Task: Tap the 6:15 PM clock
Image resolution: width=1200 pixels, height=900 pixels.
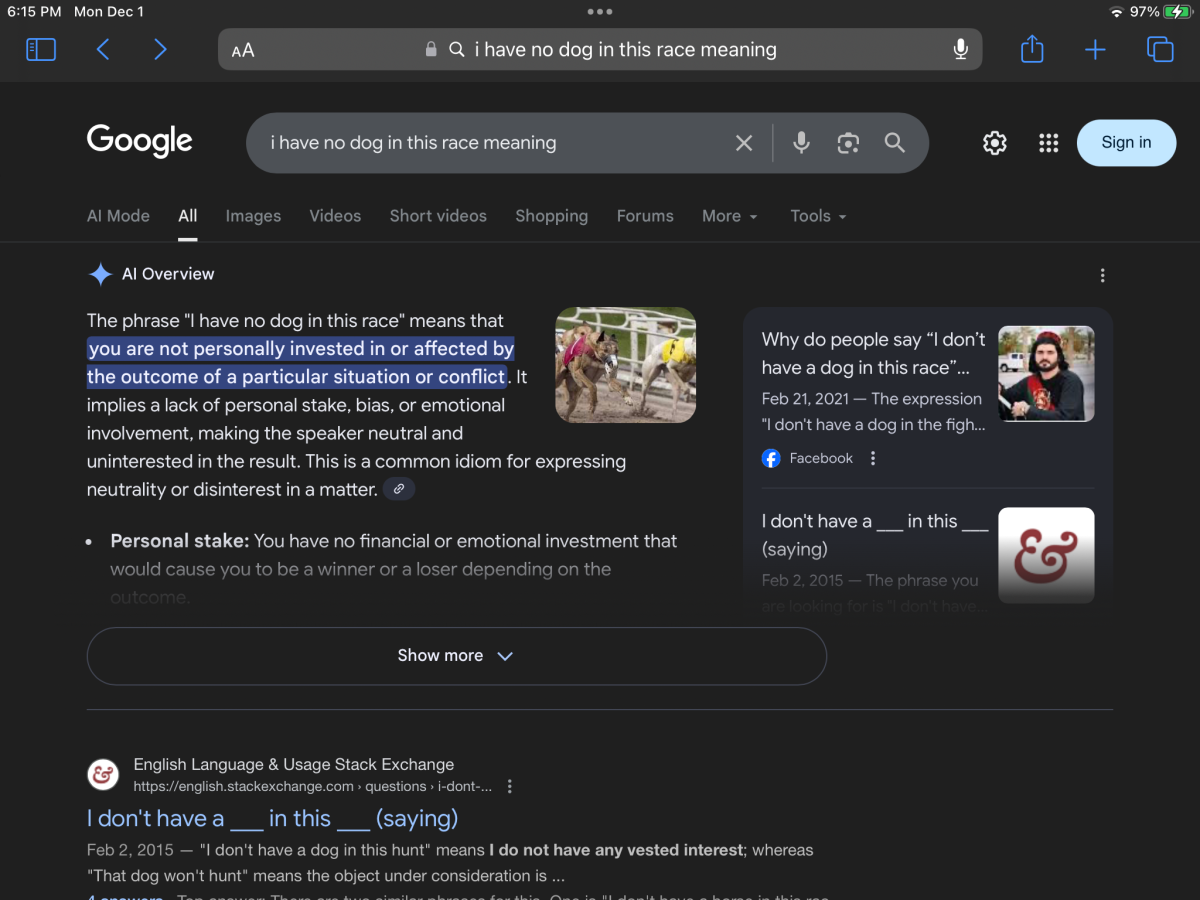Action: coord(34,12)
